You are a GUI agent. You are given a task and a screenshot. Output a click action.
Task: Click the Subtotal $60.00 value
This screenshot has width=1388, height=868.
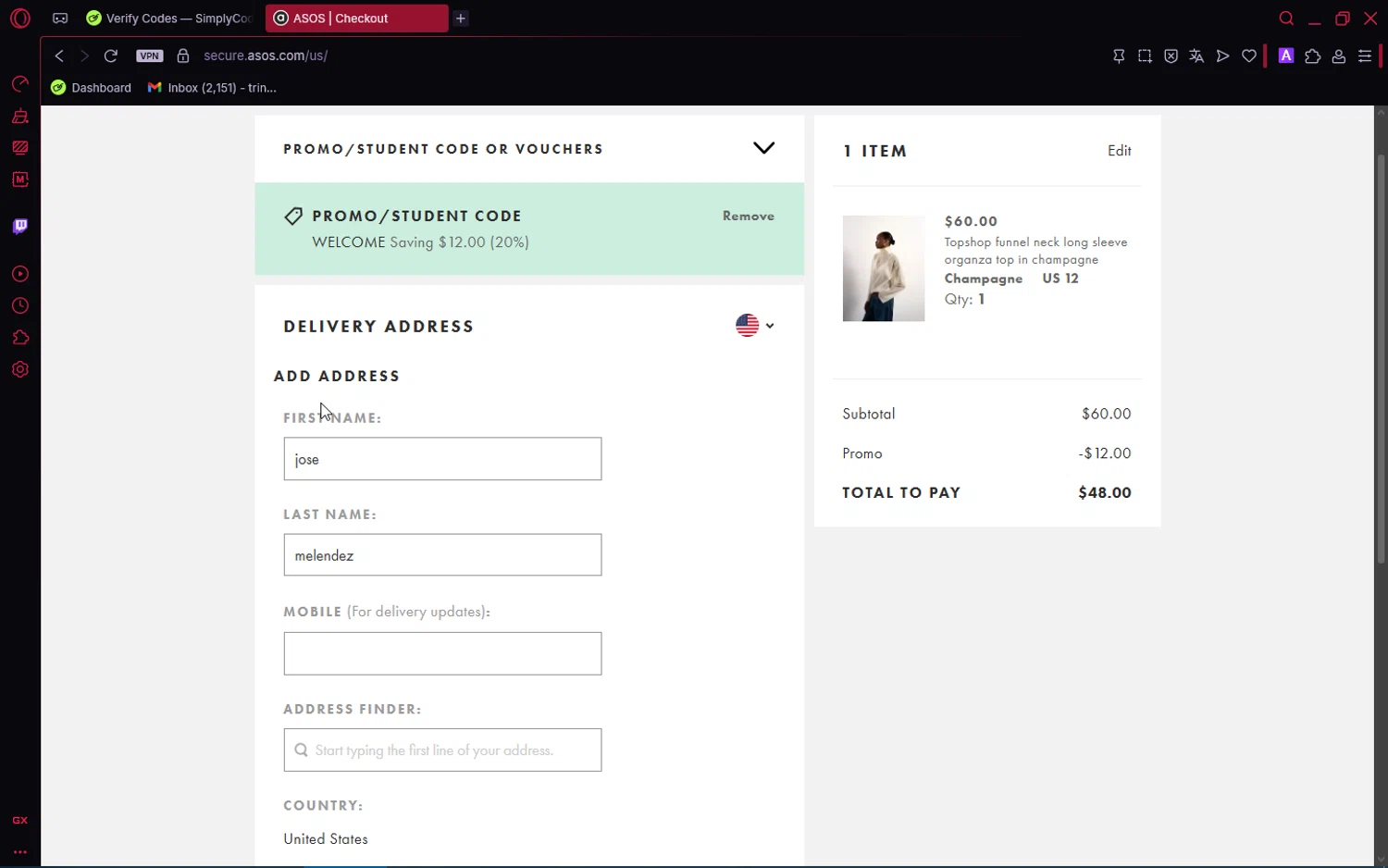click(1107, 414)
